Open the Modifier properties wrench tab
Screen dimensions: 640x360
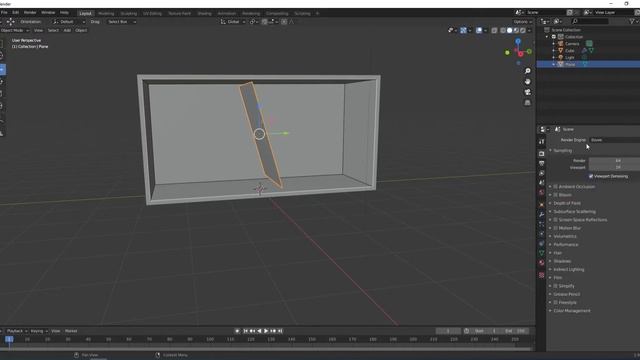(542, 214)
